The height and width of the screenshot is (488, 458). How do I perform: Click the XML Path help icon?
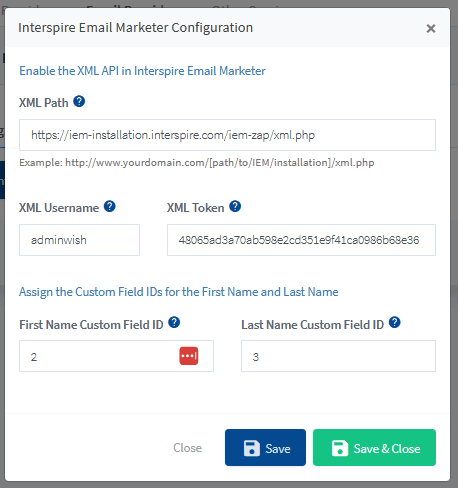[79, 101]
